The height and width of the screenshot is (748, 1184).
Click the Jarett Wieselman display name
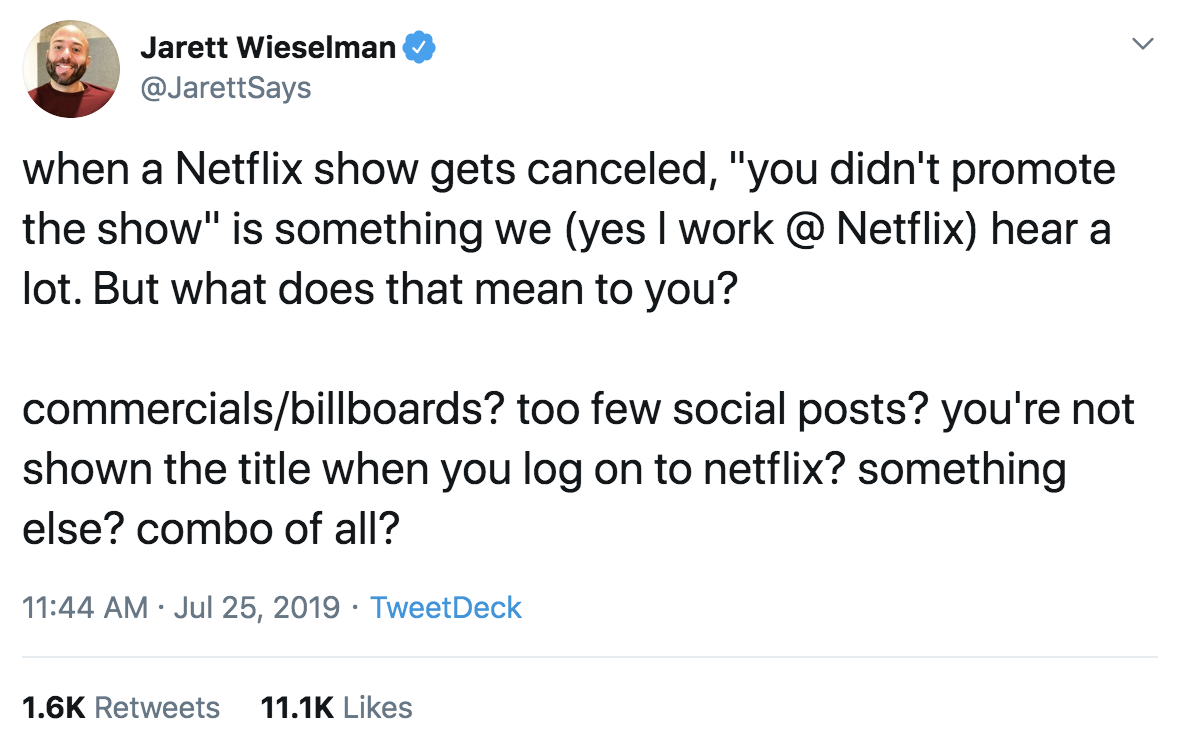268,48
